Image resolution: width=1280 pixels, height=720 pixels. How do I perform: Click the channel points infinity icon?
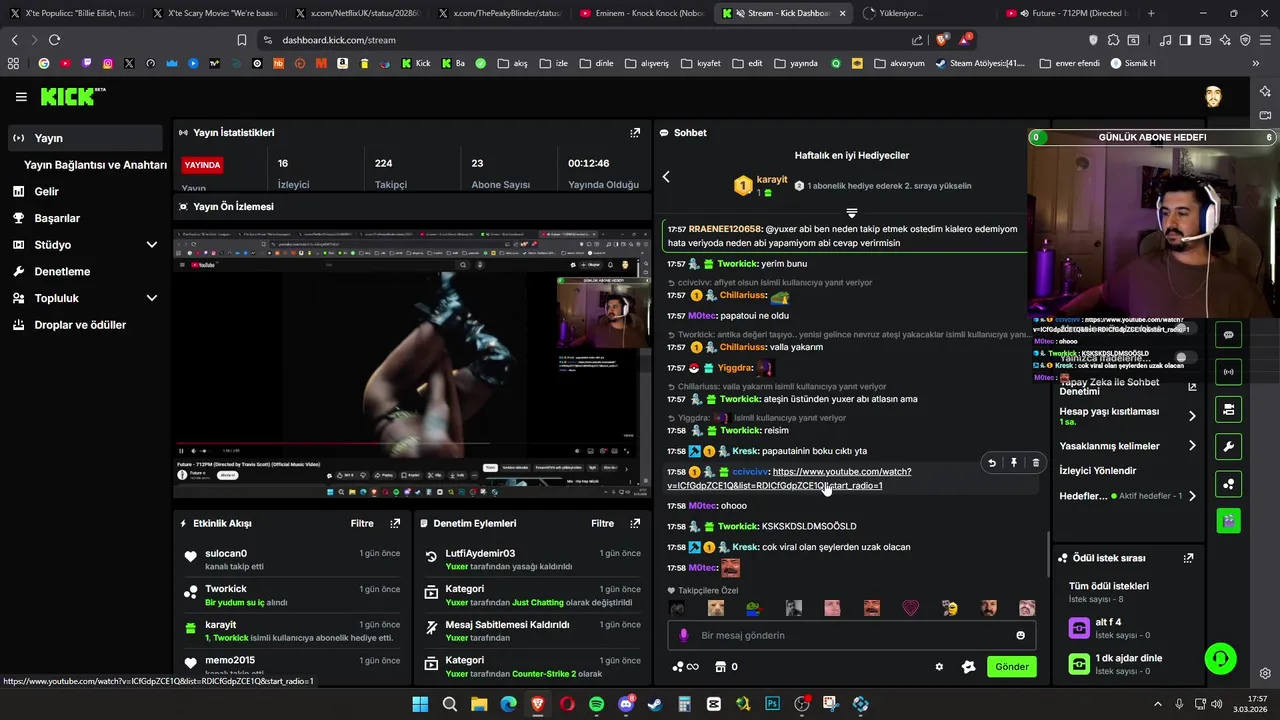point(685,667)
